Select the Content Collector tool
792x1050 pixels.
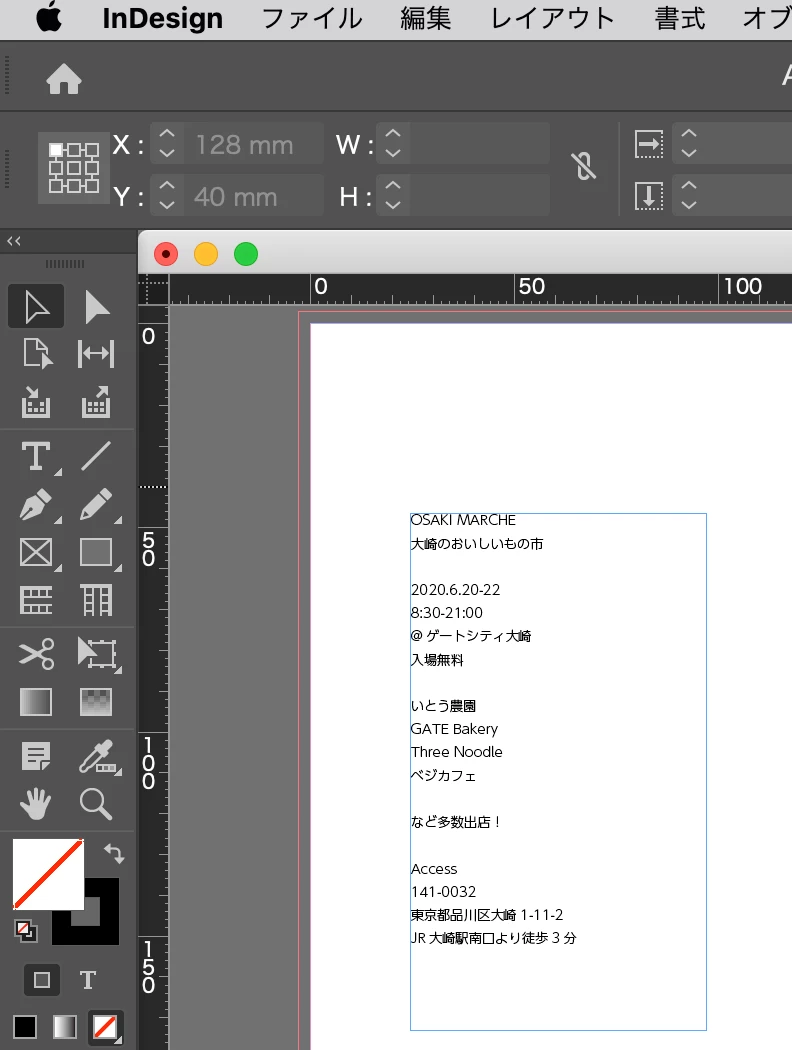(x=36, y=402)
